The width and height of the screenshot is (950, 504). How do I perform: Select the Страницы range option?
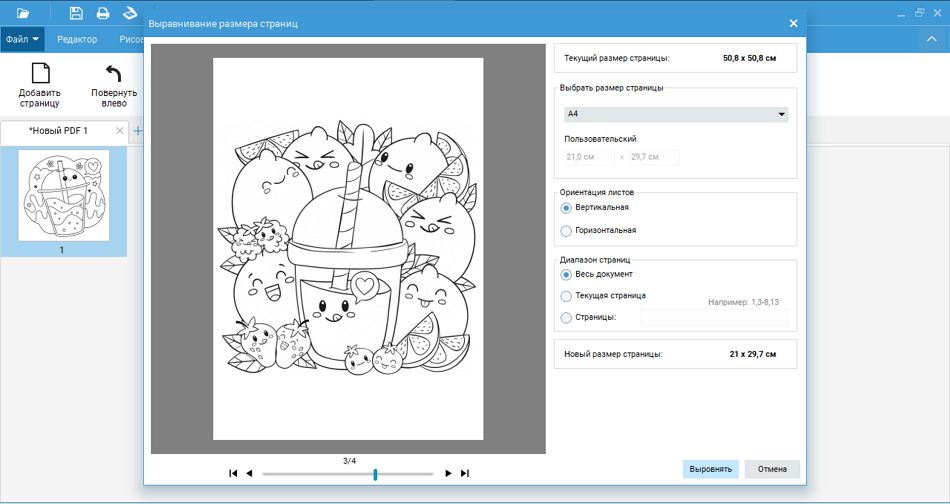tap(566, 317)
